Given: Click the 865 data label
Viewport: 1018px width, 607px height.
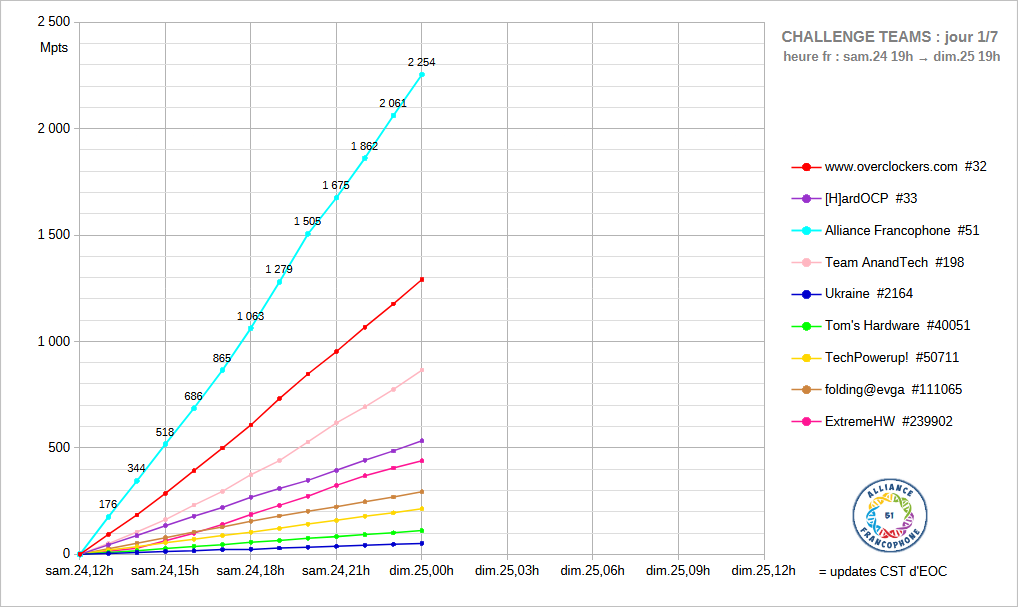Looking at the screenshot, I should (x=222, y=358).
